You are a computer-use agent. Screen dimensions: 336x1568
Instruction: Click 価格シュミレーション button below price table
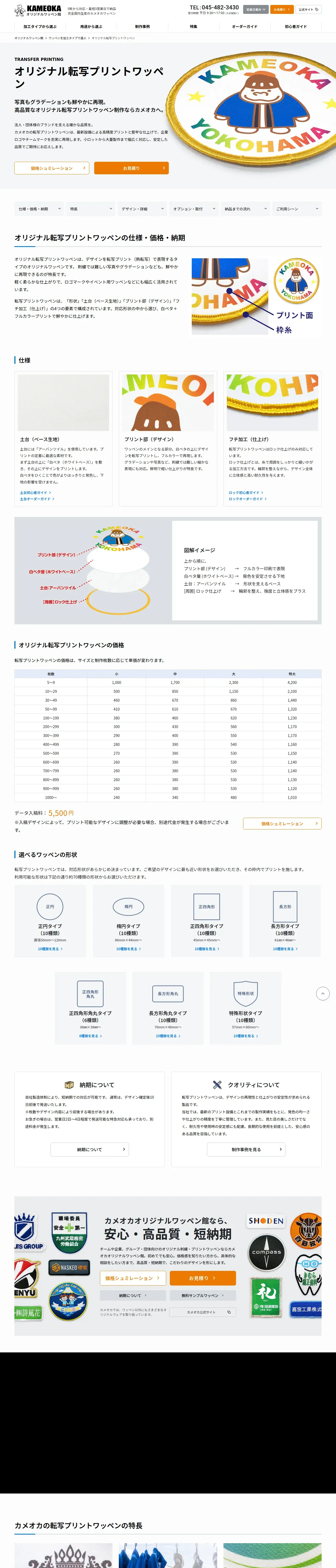[x=282, y=823]
